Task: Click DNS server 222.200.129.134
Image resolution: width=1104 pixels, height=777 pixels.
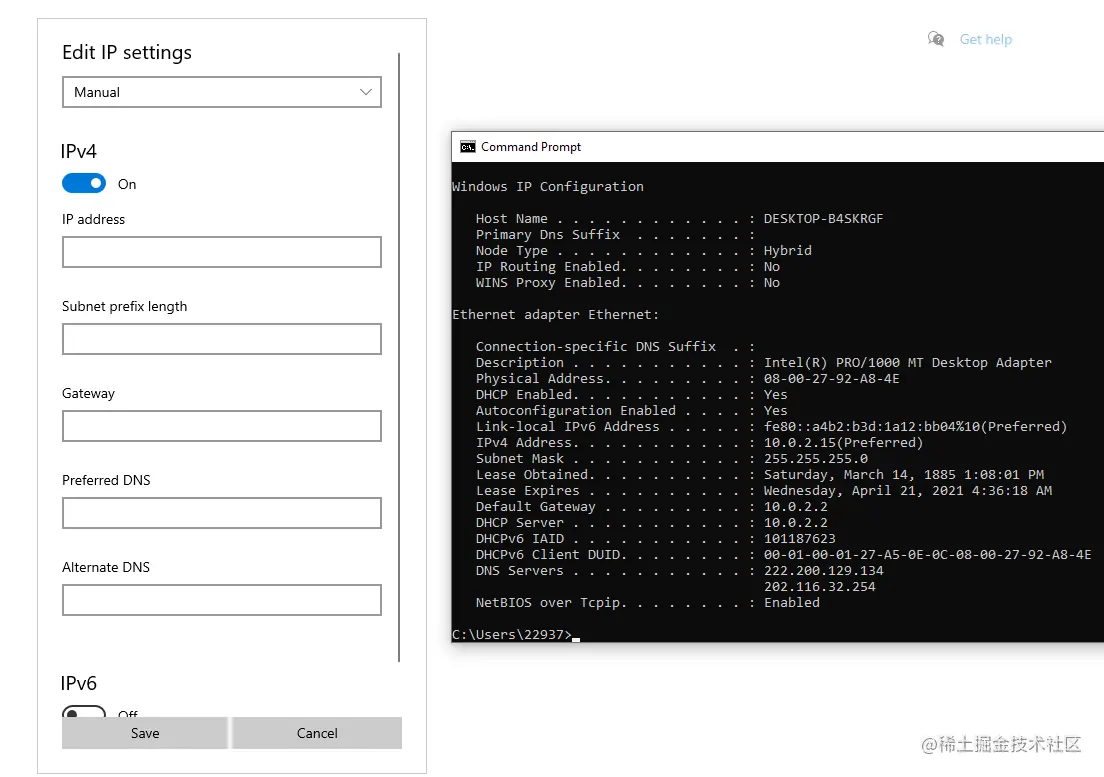Action: click(823, 571)
